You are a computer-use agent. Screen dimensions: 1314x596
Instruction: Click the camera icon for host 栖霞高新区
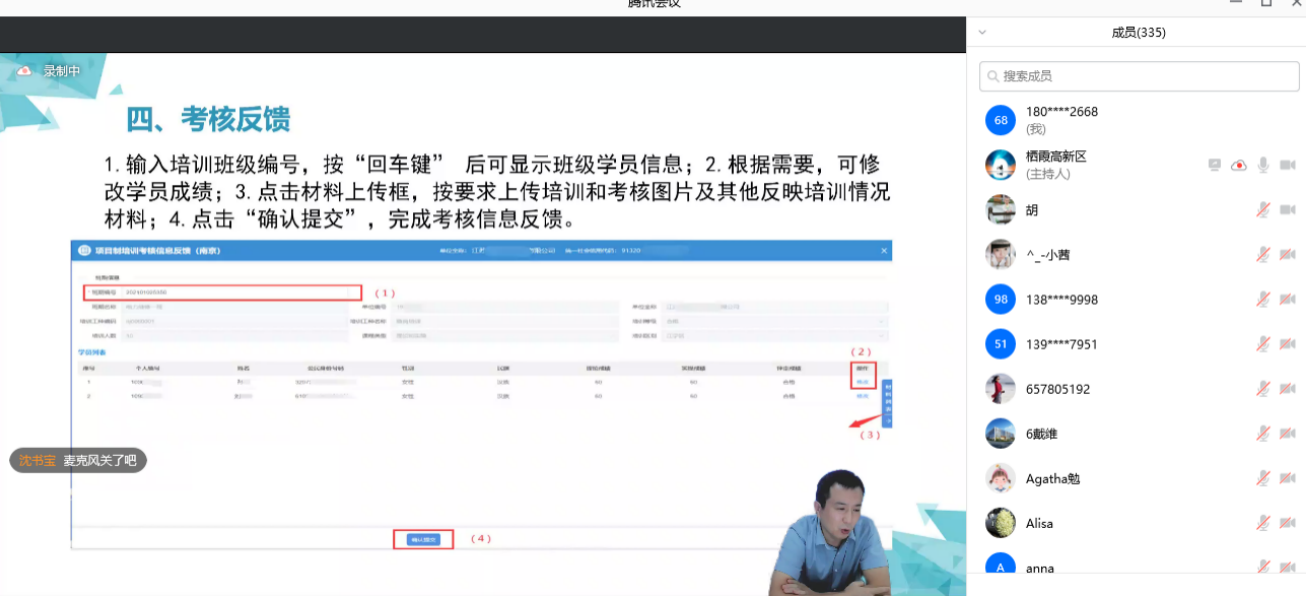[x=1288, y=165]
